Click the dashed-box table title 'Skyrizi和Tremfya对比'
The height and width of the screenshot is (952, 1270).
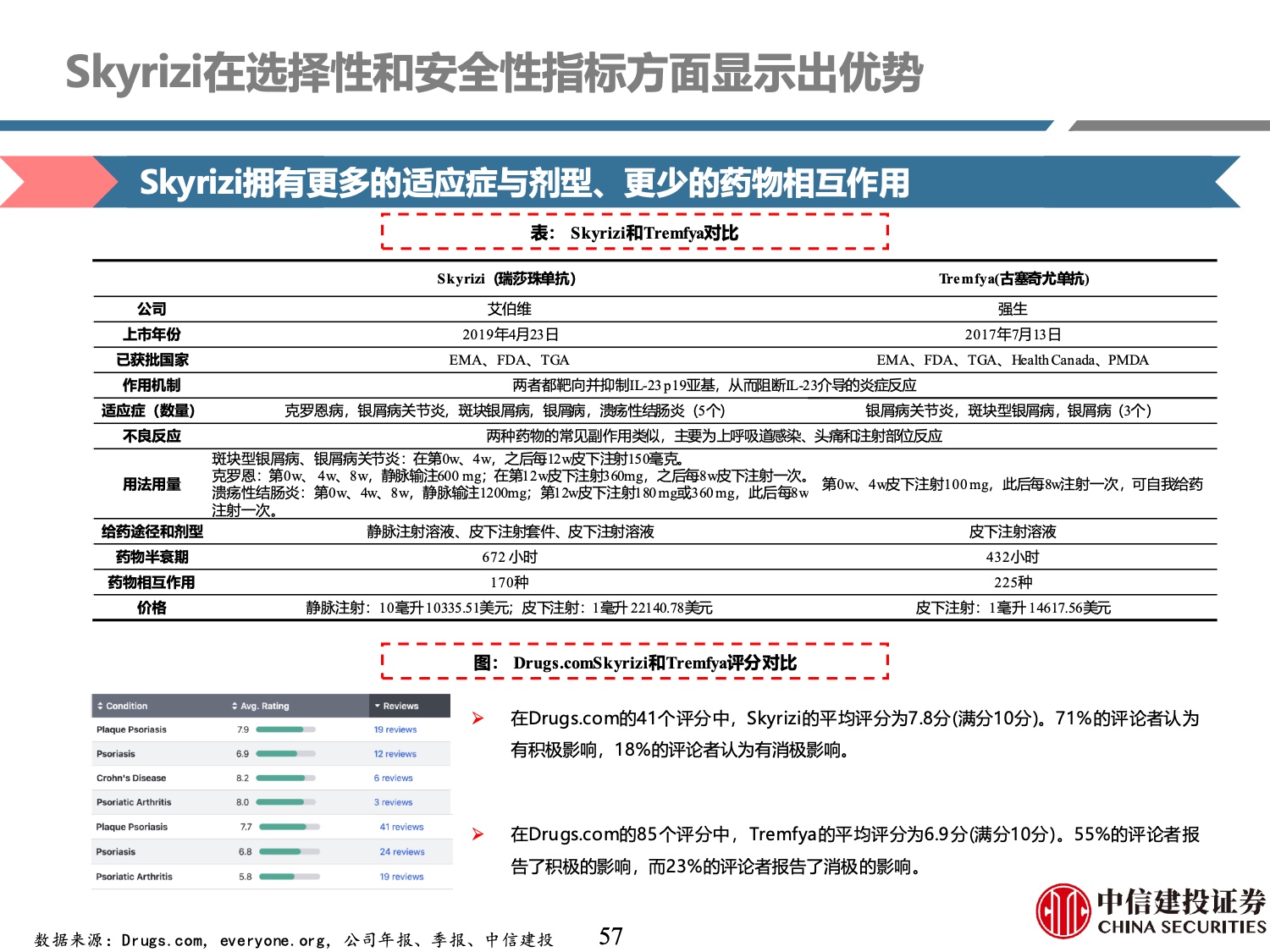pyautogui.click(x=634, y=233)
